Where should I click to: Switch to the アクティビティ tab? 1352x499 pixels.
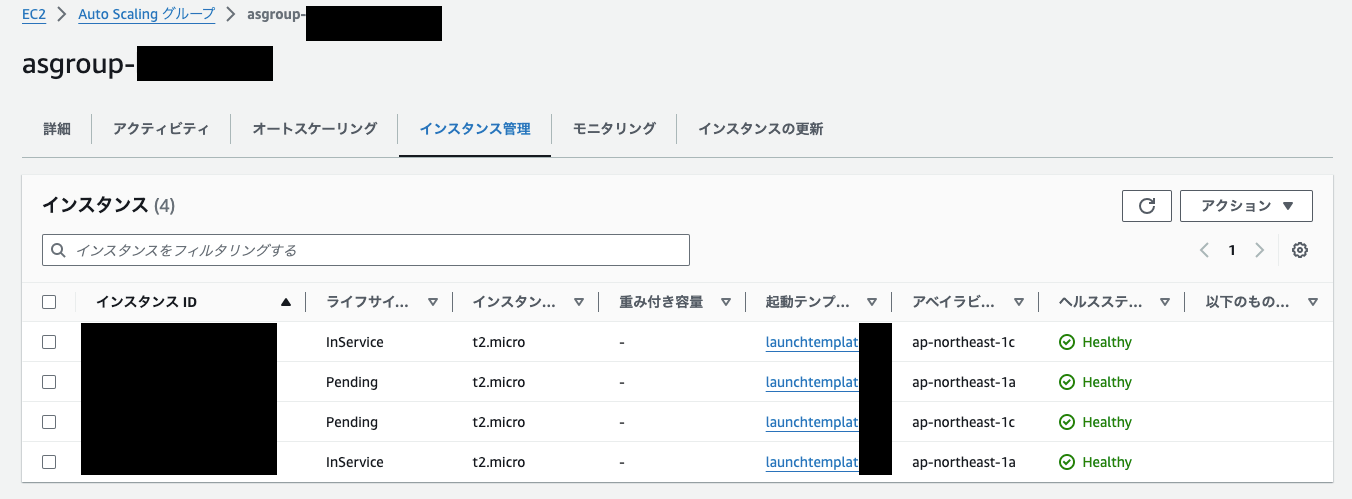tap(161, 129)
